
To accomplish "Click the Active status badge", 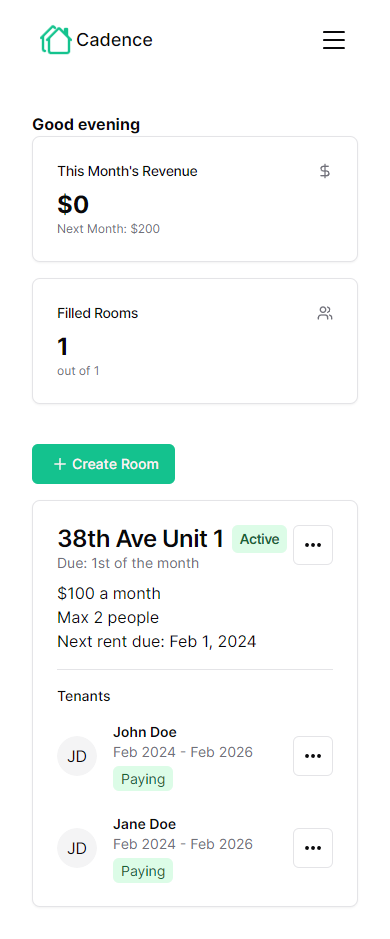I will click(x=259, y=539).
